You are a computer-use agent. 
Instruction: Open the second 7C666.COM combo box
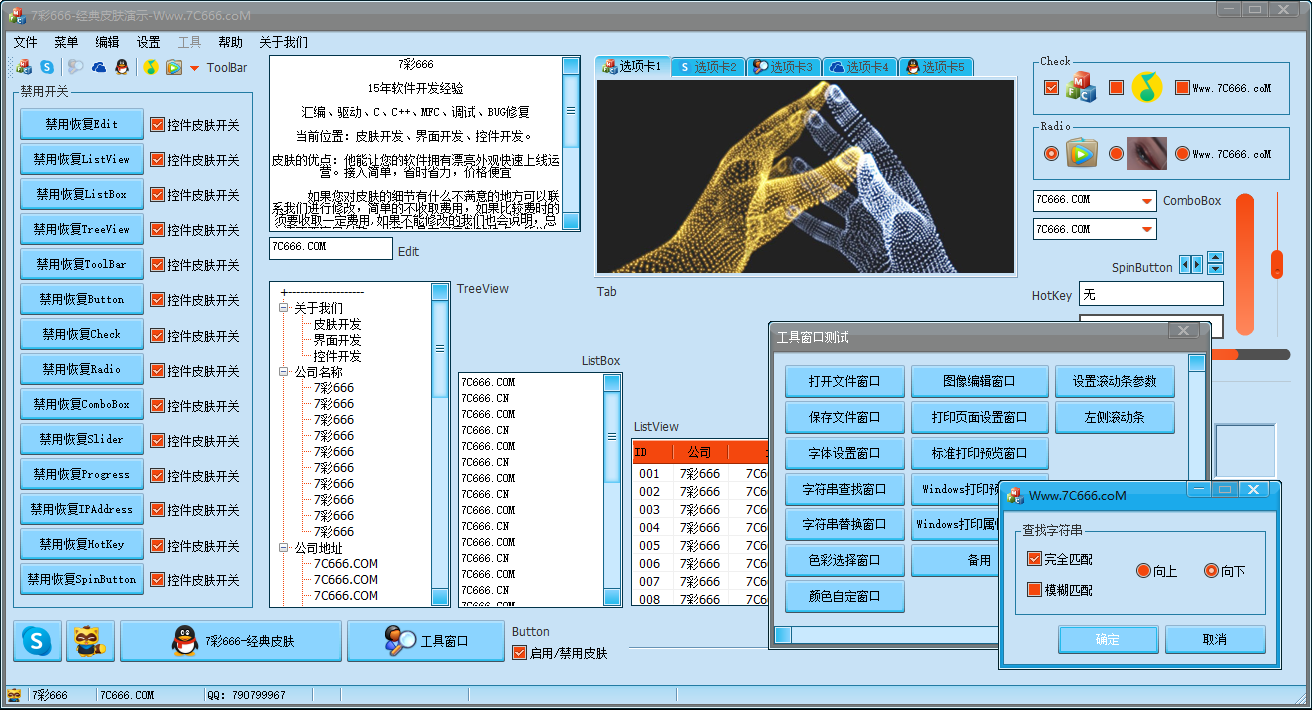1147,230
